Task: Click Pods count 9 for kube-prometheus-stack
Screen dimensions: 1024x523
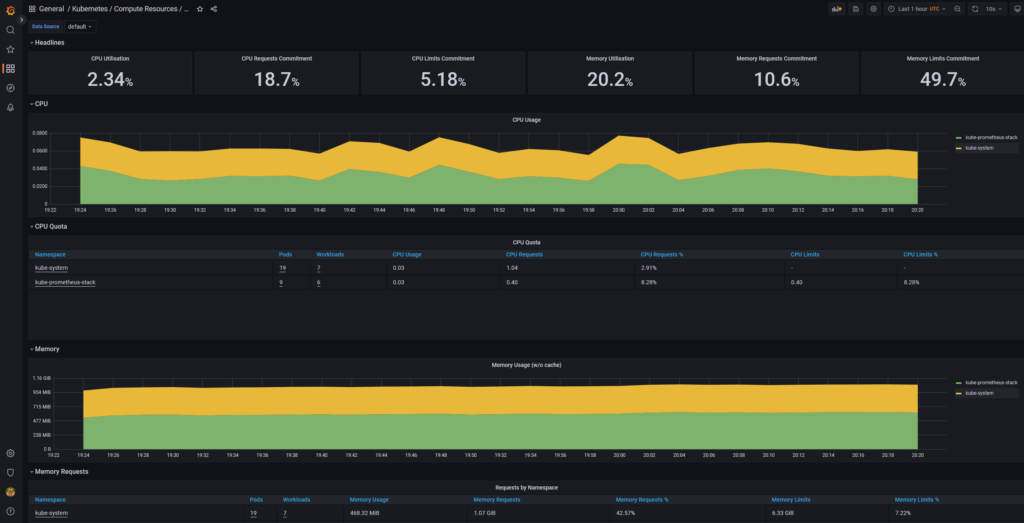Action: coord(281,282)
